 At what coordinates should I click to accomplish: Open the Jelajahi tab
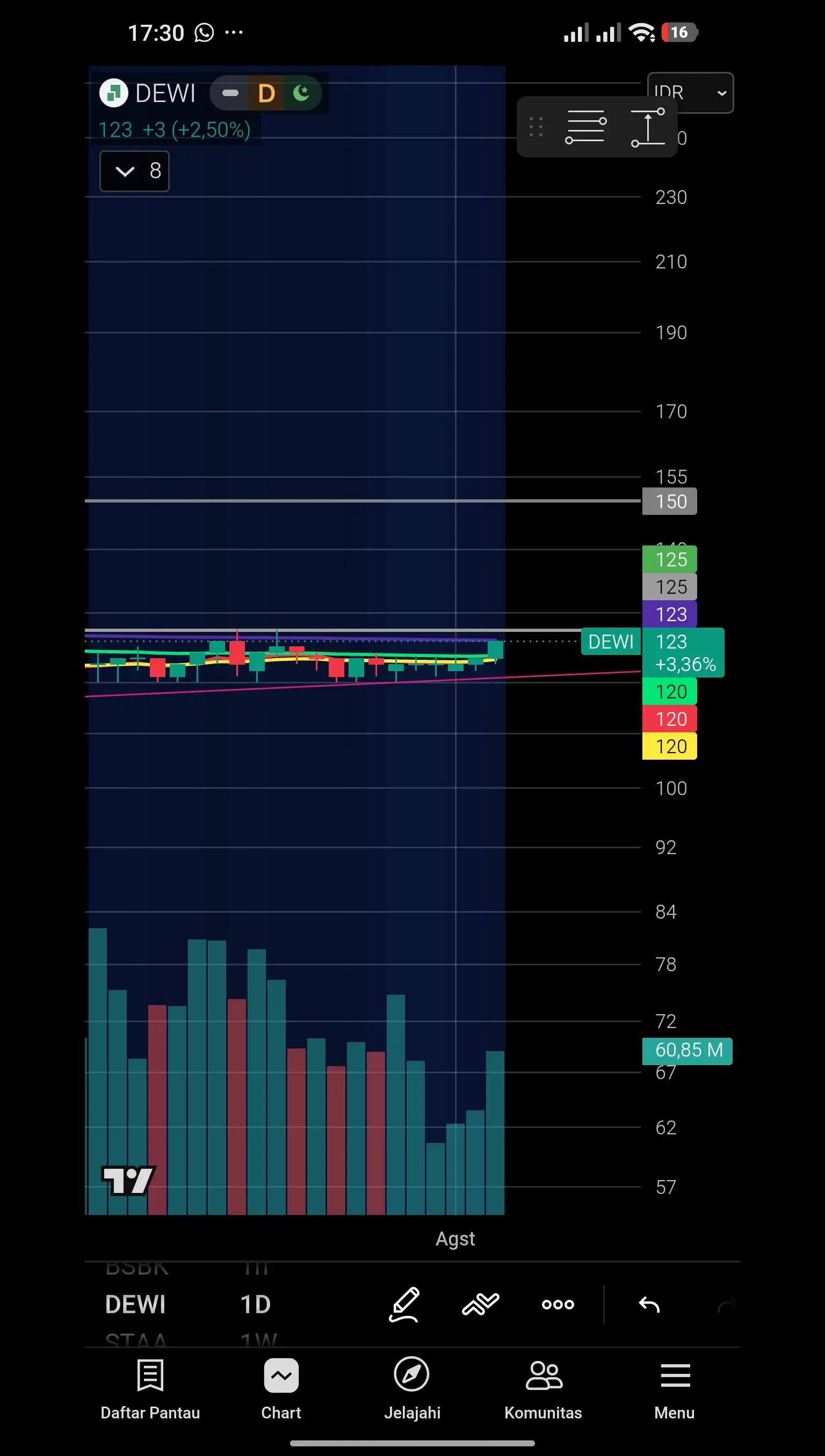[412, 1390]
